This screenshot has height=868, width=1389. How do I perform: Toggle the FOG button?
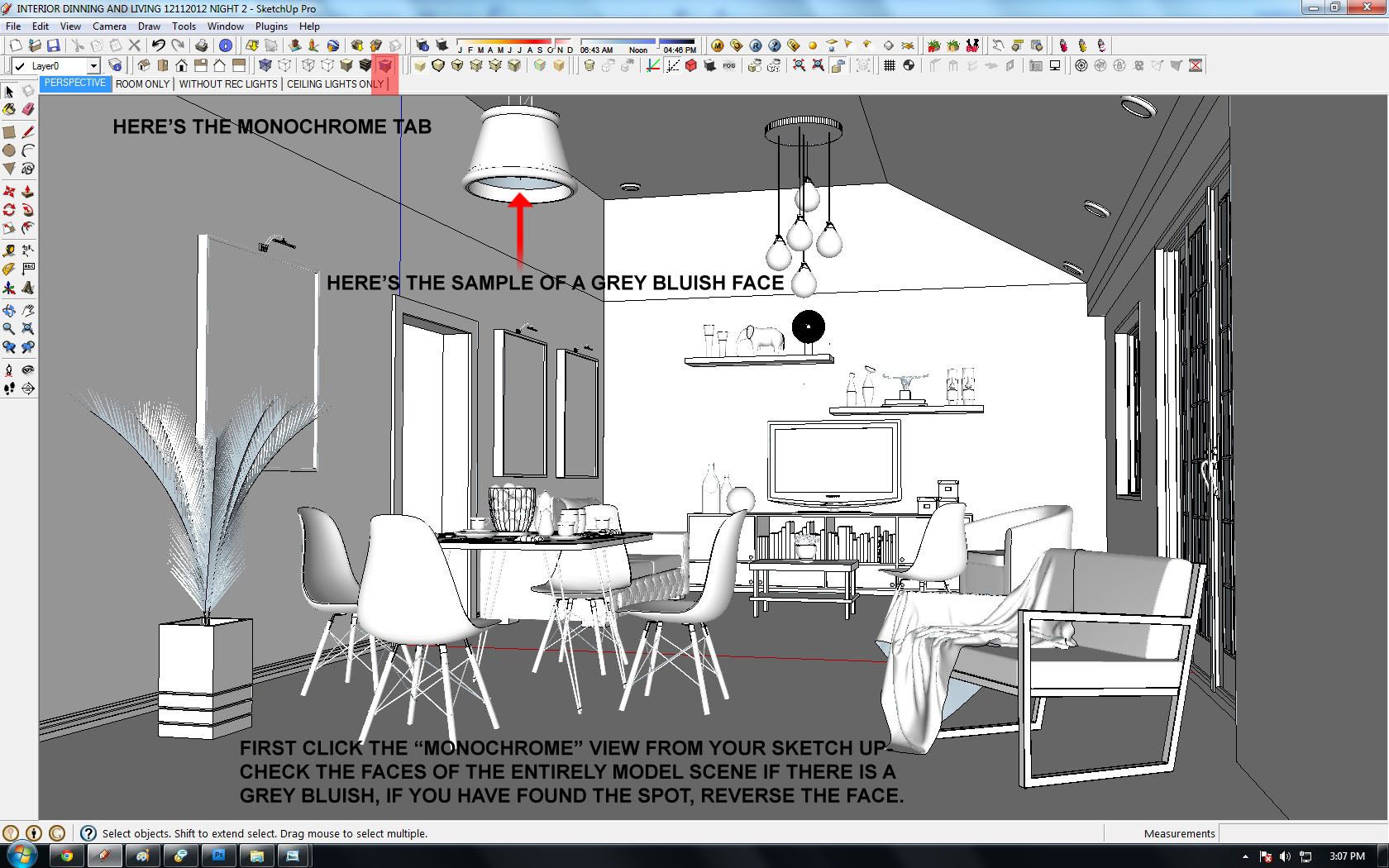(729, 65)
